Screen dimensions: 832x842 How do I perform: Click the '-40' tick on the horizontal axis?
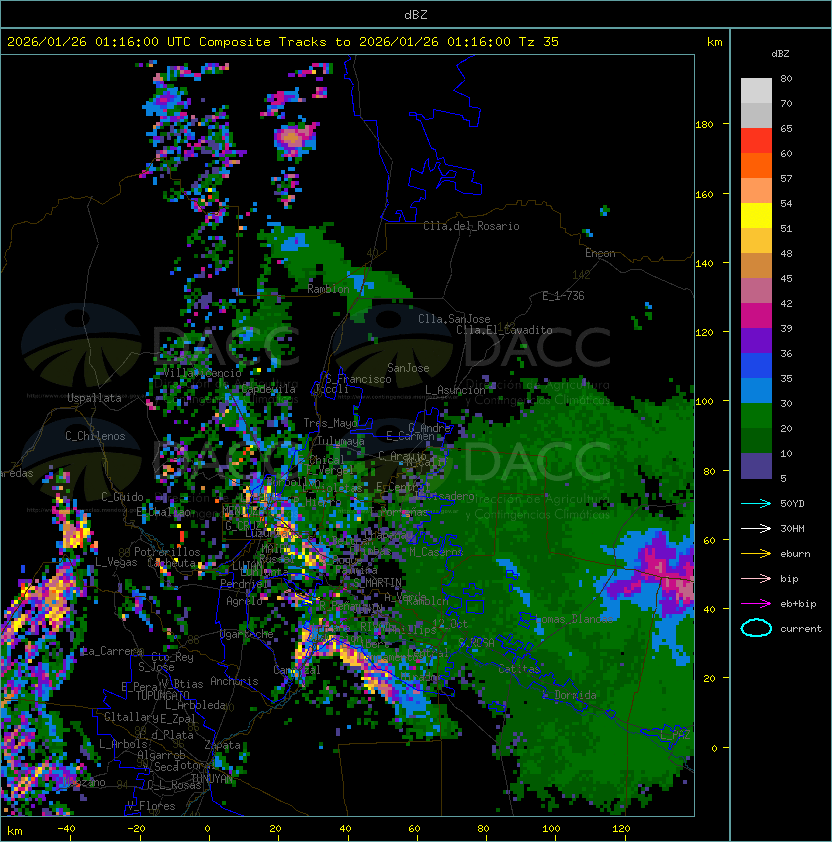(66, 829)
